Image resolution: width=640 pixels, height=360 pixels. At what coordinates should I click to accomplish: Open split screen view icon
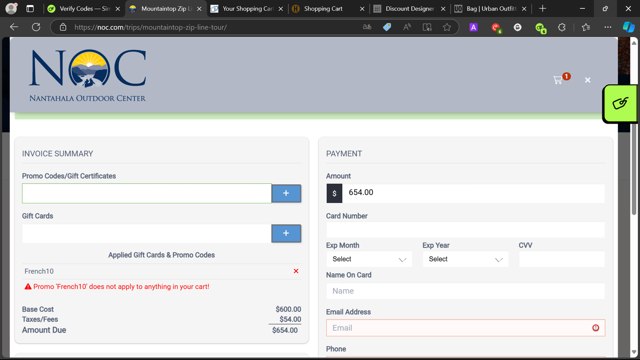click(x=427, y=27)
